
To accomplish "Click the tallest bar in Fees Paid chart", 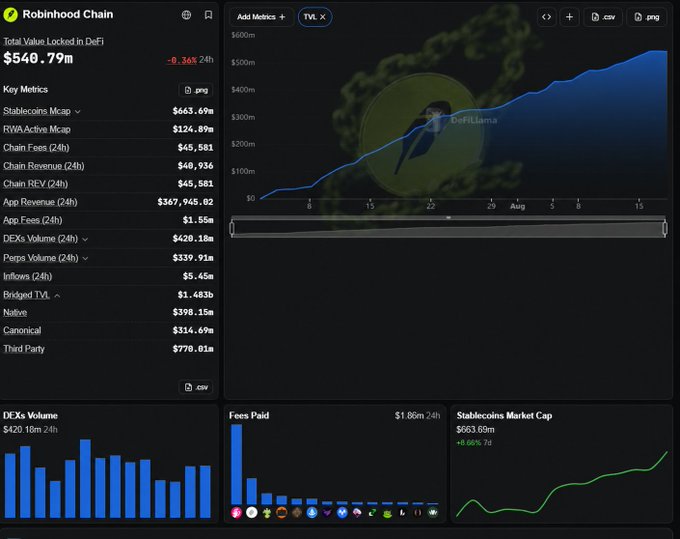I will coord(236,464).
